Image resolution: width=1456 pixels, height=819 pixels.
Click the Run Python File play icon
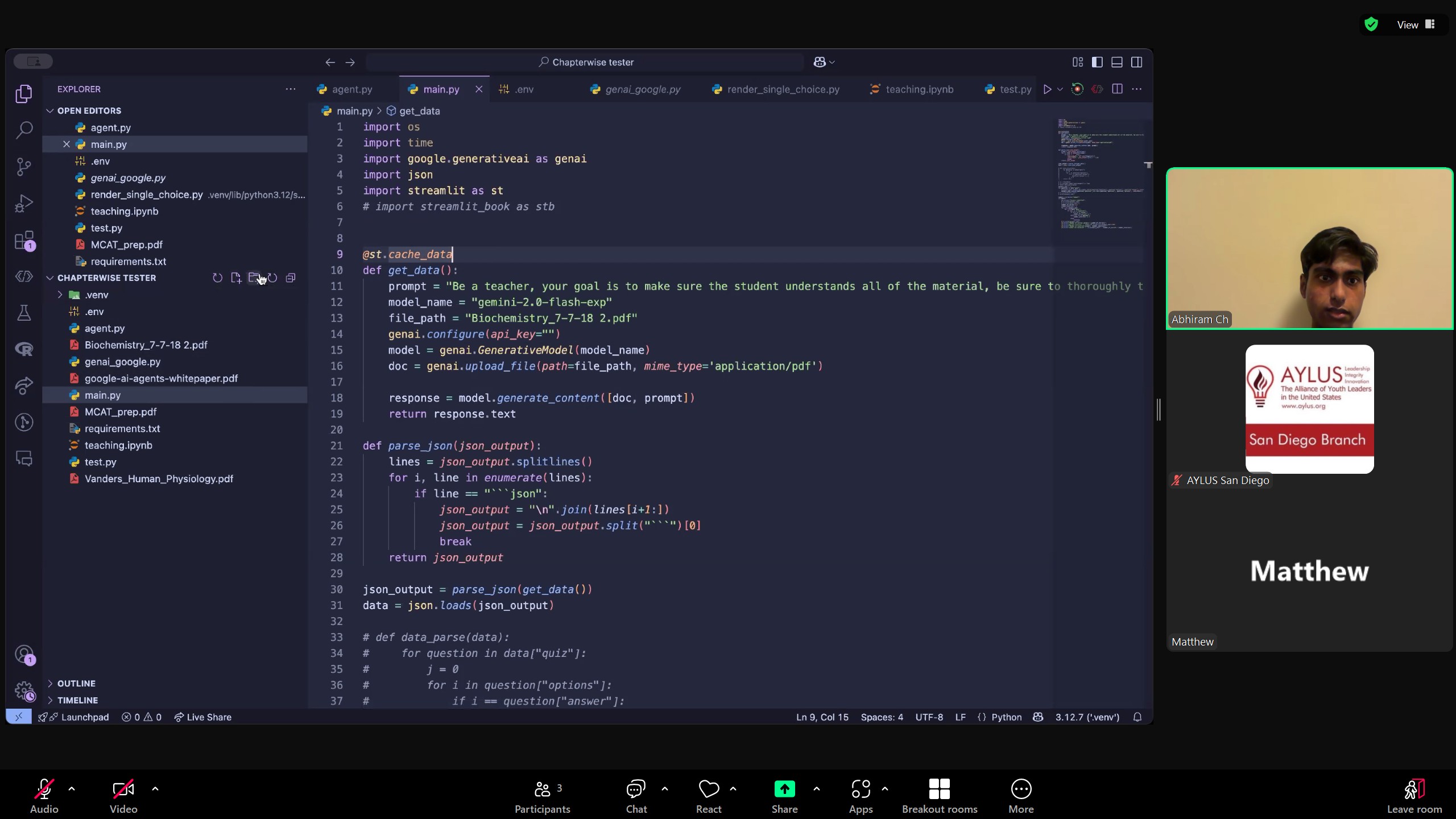[x=1046, y=89]
